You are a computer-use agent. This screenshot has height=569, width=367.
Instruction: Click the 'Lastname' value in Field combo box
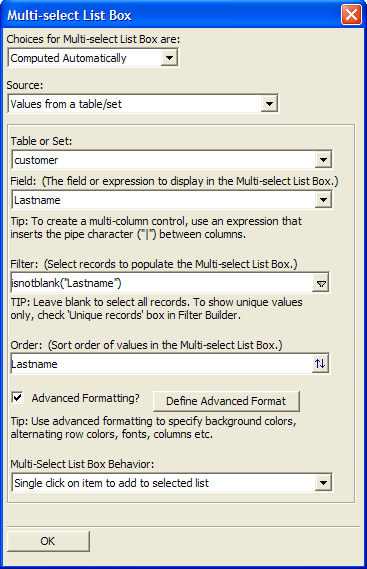(37, 200)
